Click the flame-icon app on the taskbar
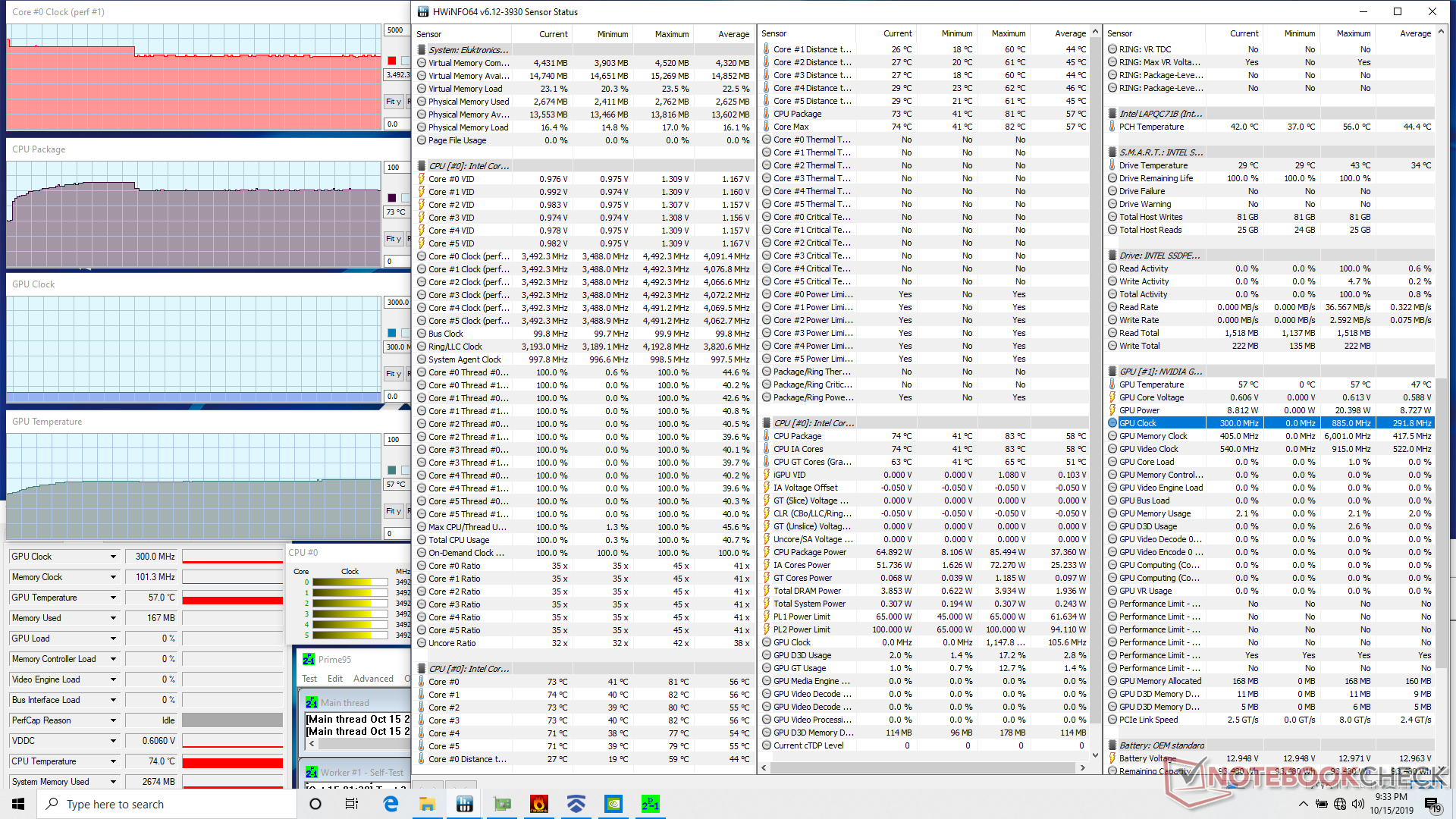The height and width of the screenshot is (819, 1456). 539,804
